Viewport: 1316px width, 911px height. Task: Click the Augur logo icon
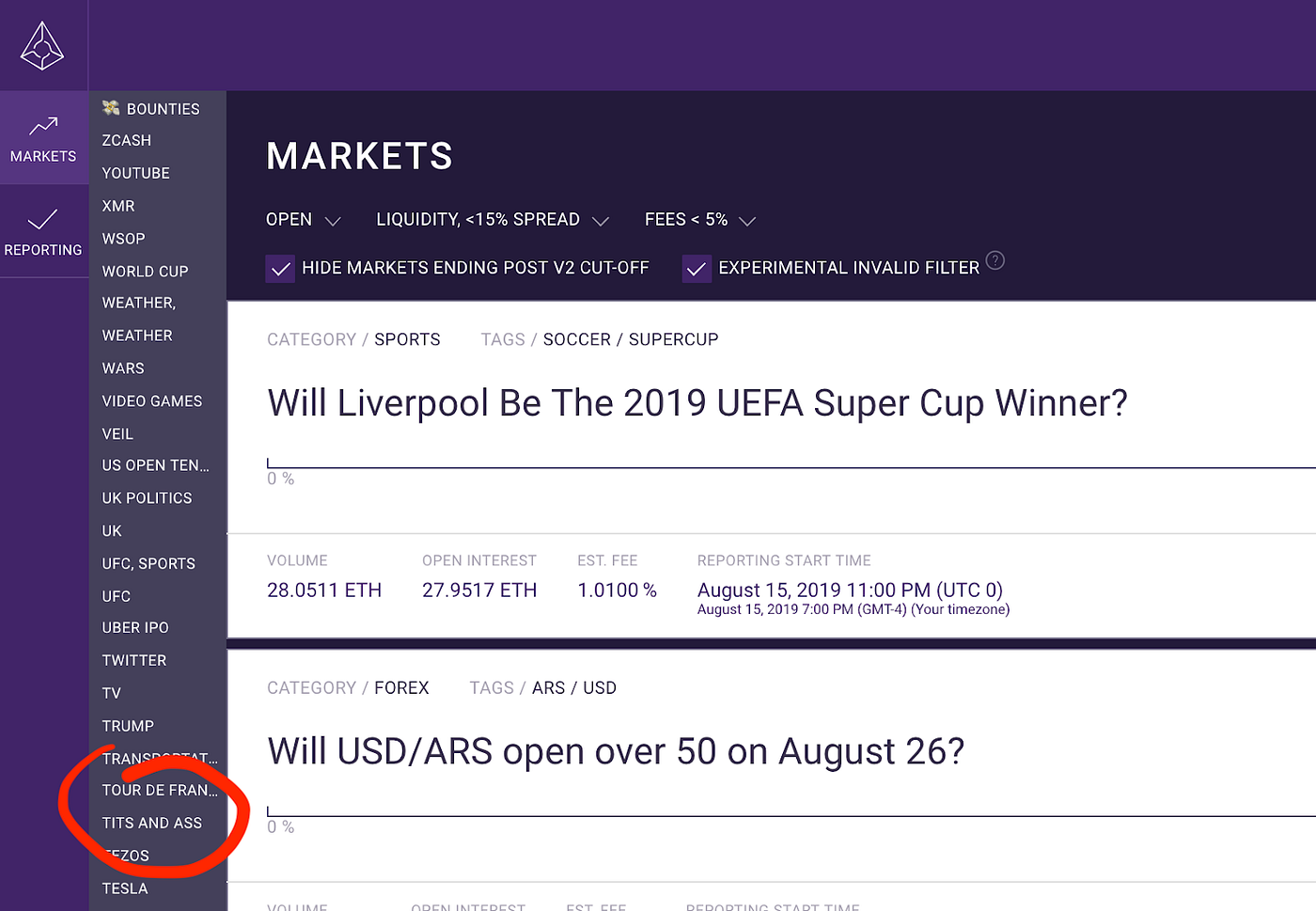pyautogui.click(x=43, y=44)
